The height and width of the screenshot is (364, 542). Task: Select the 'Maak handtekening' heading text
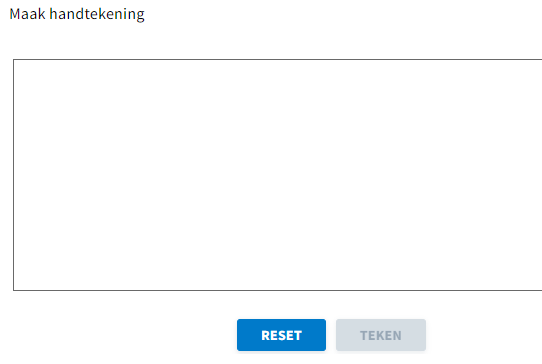click(77, 15)
